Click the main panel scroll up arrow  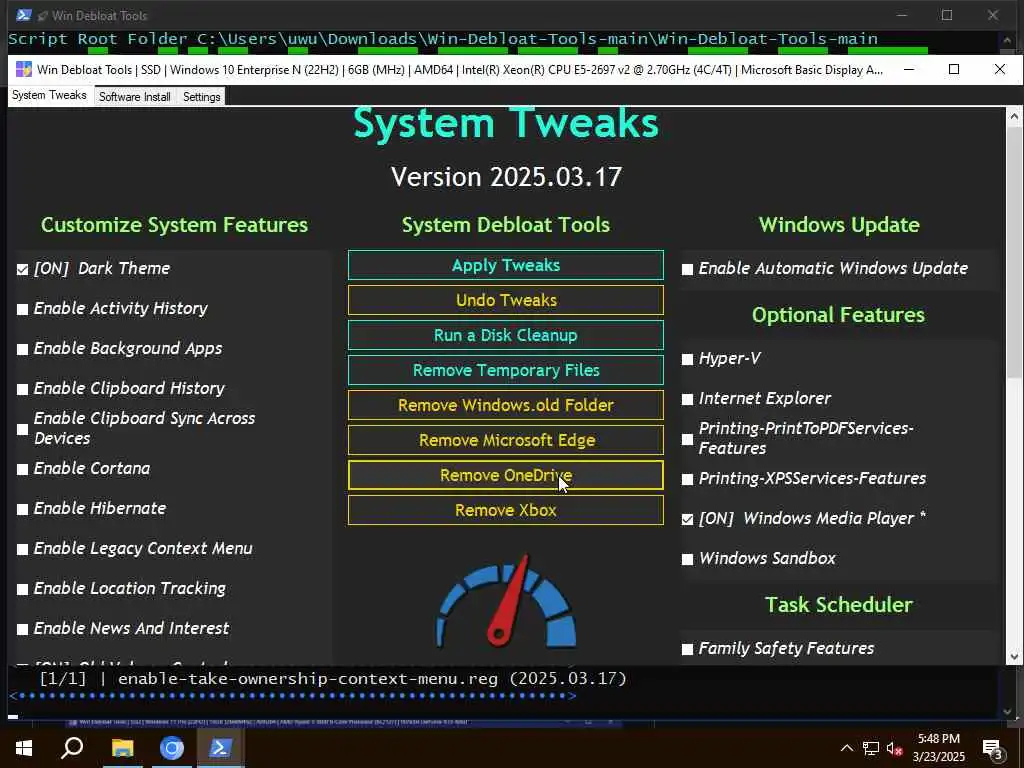click(1014, 116)
